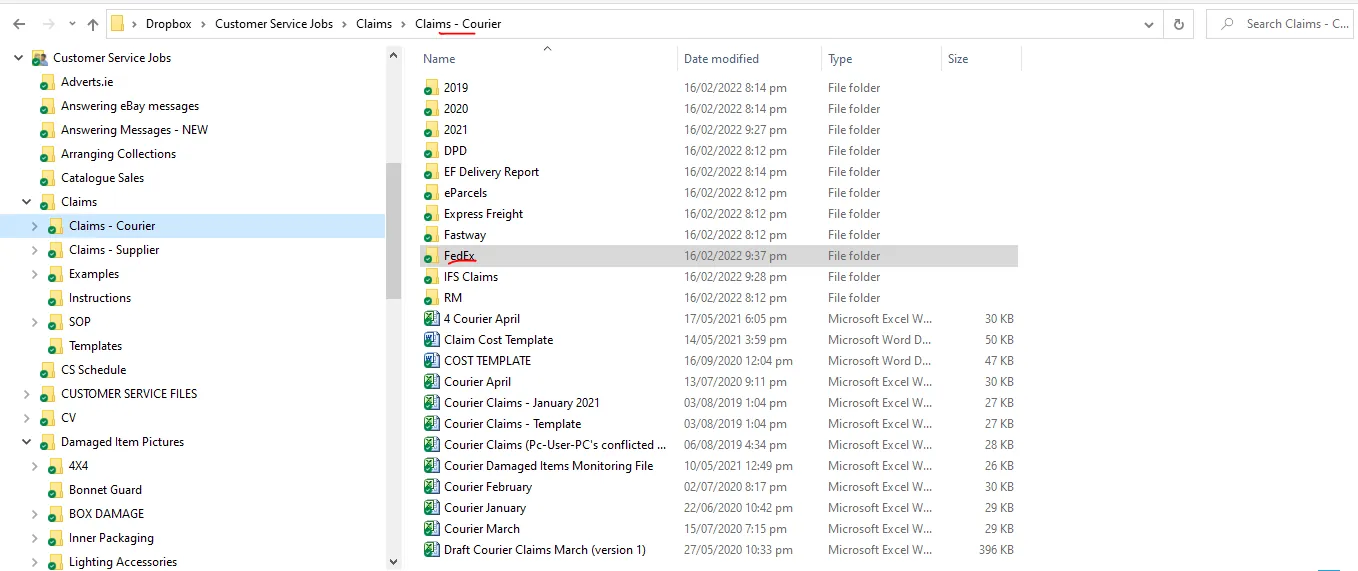Select Draft Courier Claims March (version 1)
Image resolution: width=1358 pixels, height=571 pixels.
click(545, 550)
